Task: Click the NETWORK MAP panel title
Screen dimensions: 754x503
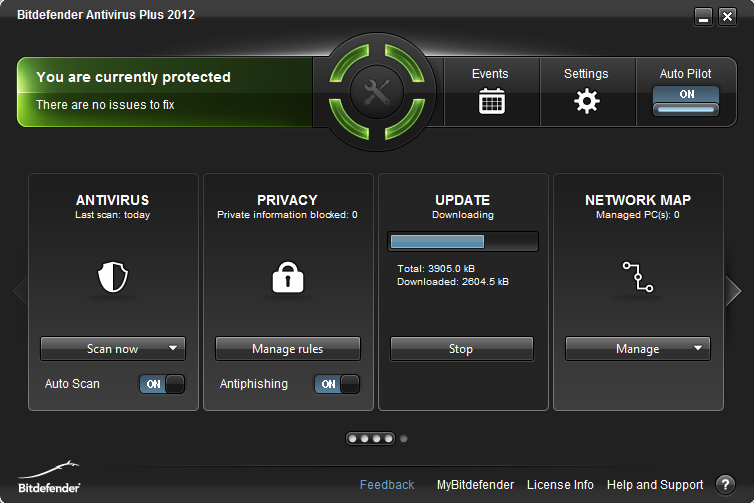Action: [638, 200]
